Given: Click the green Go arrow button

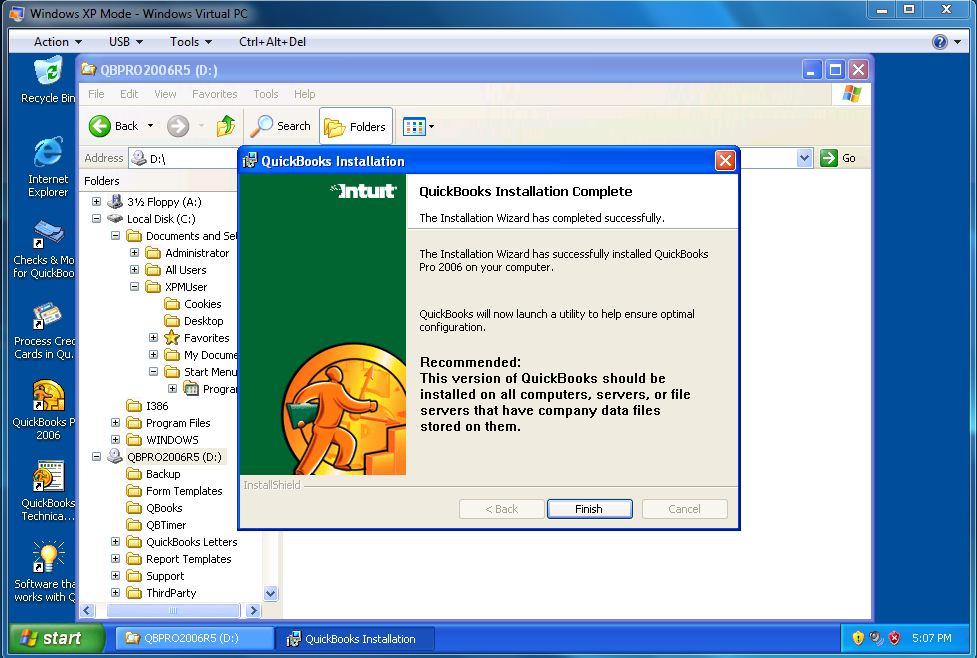Looking at the screenshot, I should pos(829,158).
